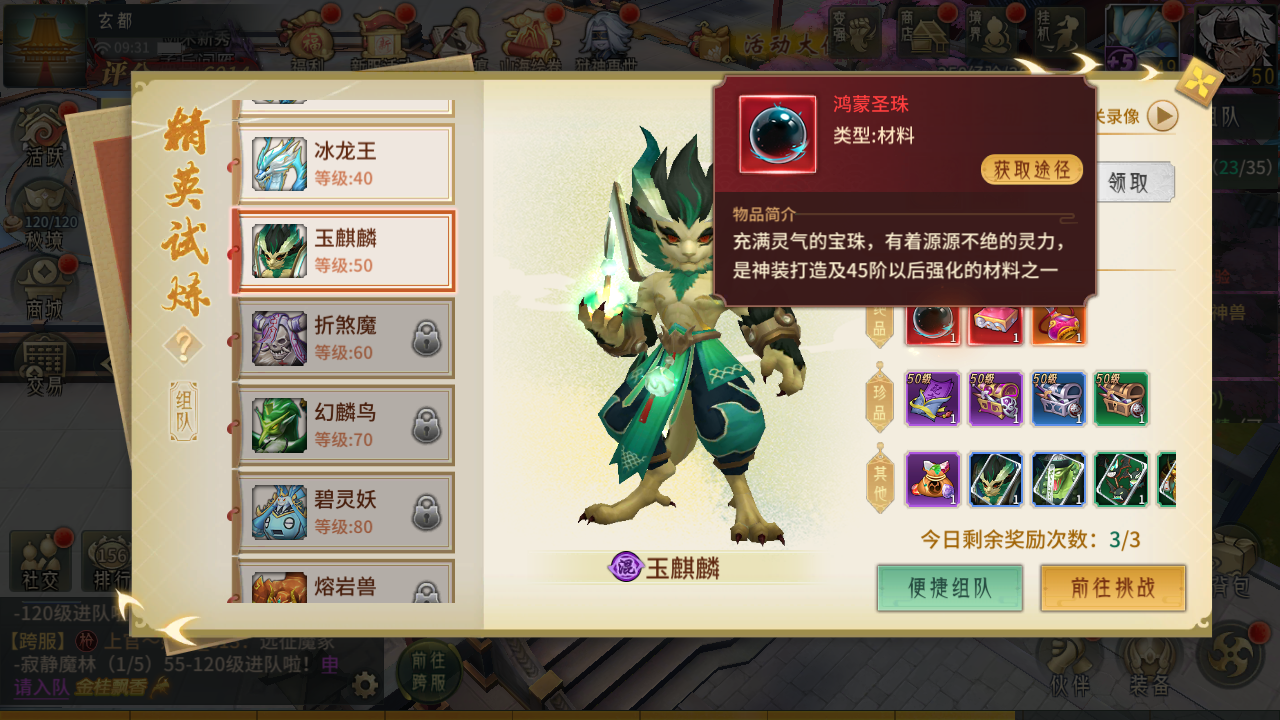Click padlock icon on 幻麟鸟 entry
Image resolution: width=1280 pixels, height=720 pixels.
click(427, 426)
